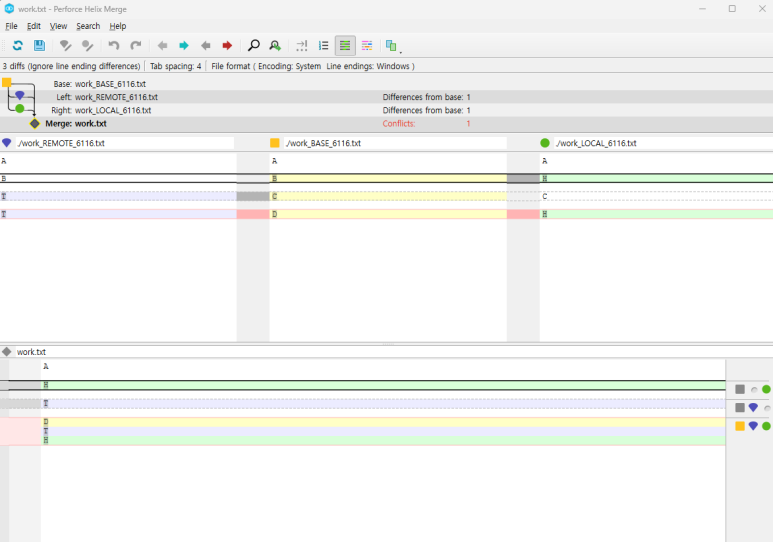Viewport: 773px width, 542px height.
Task: Click the red Conflicts: label
Action: coord(399,124)
